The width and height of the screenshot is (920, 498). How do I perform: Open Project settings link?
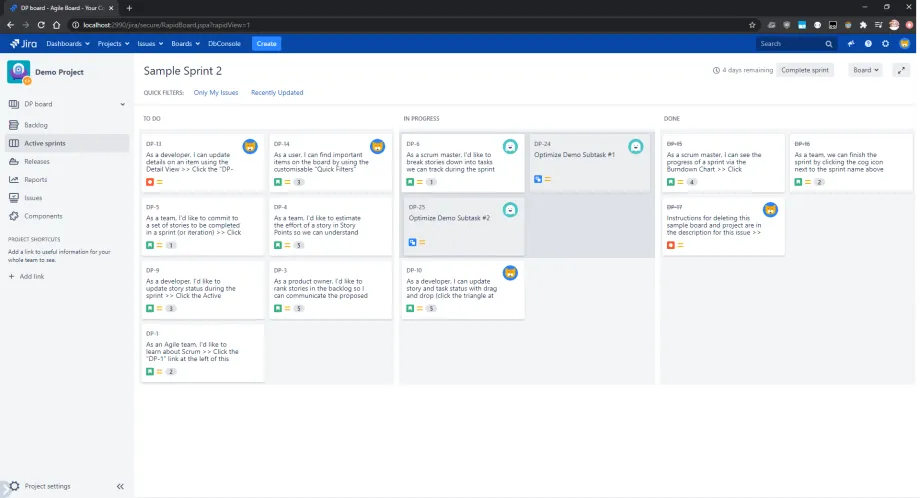[x=48, y=486]
